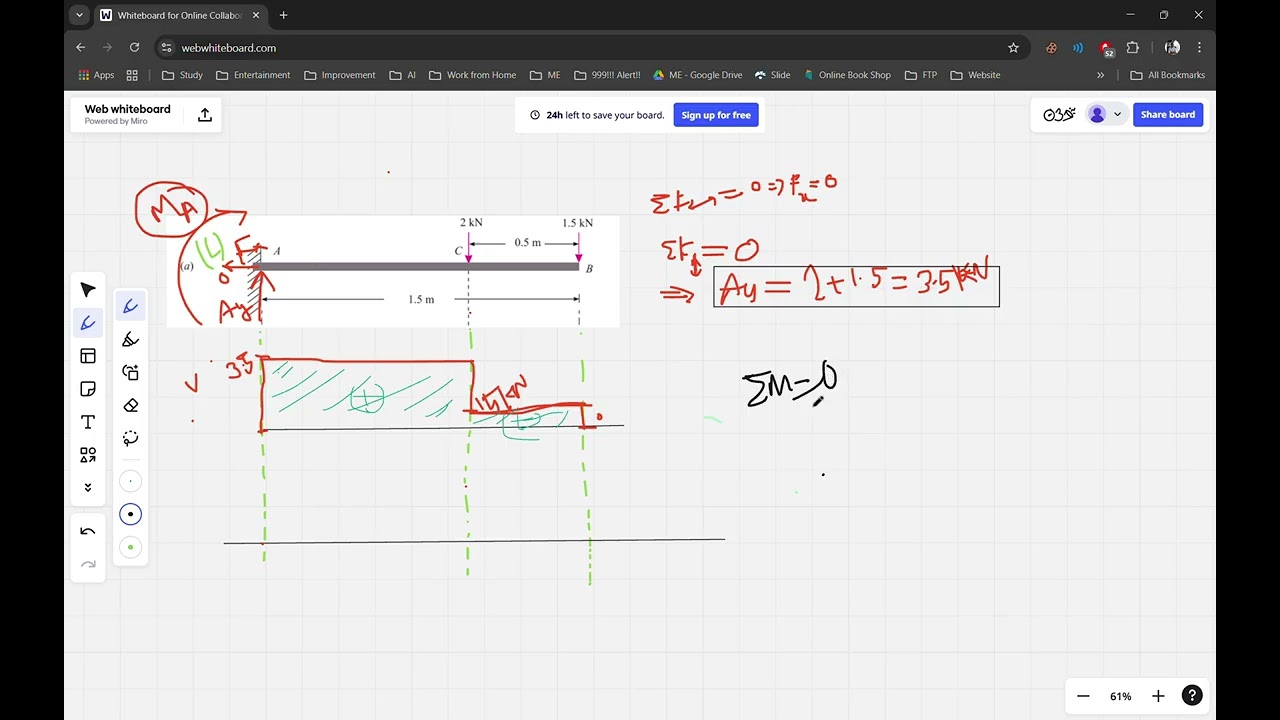
Task: Show more bookmarks with double chevron
Action: (x=1101, y=75)
